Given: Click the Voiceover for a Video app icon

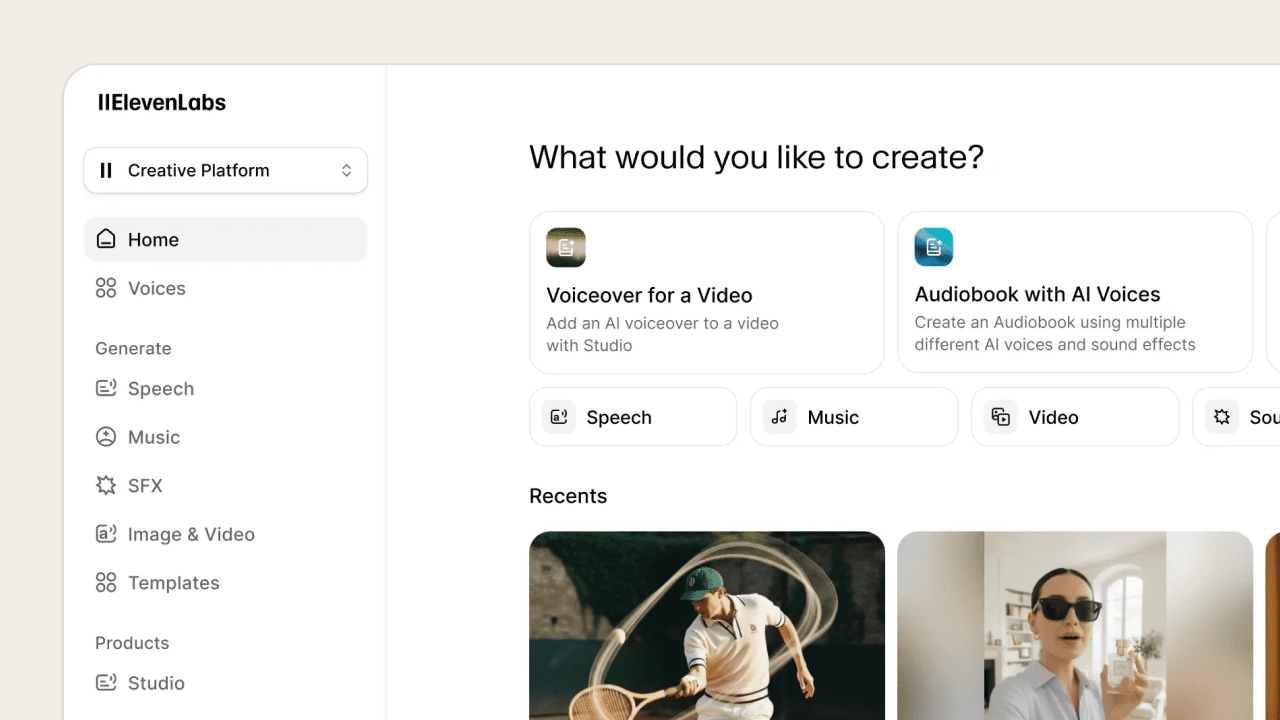Looking at the screenshot, I should pyautogui.click(x=566, y=247).
